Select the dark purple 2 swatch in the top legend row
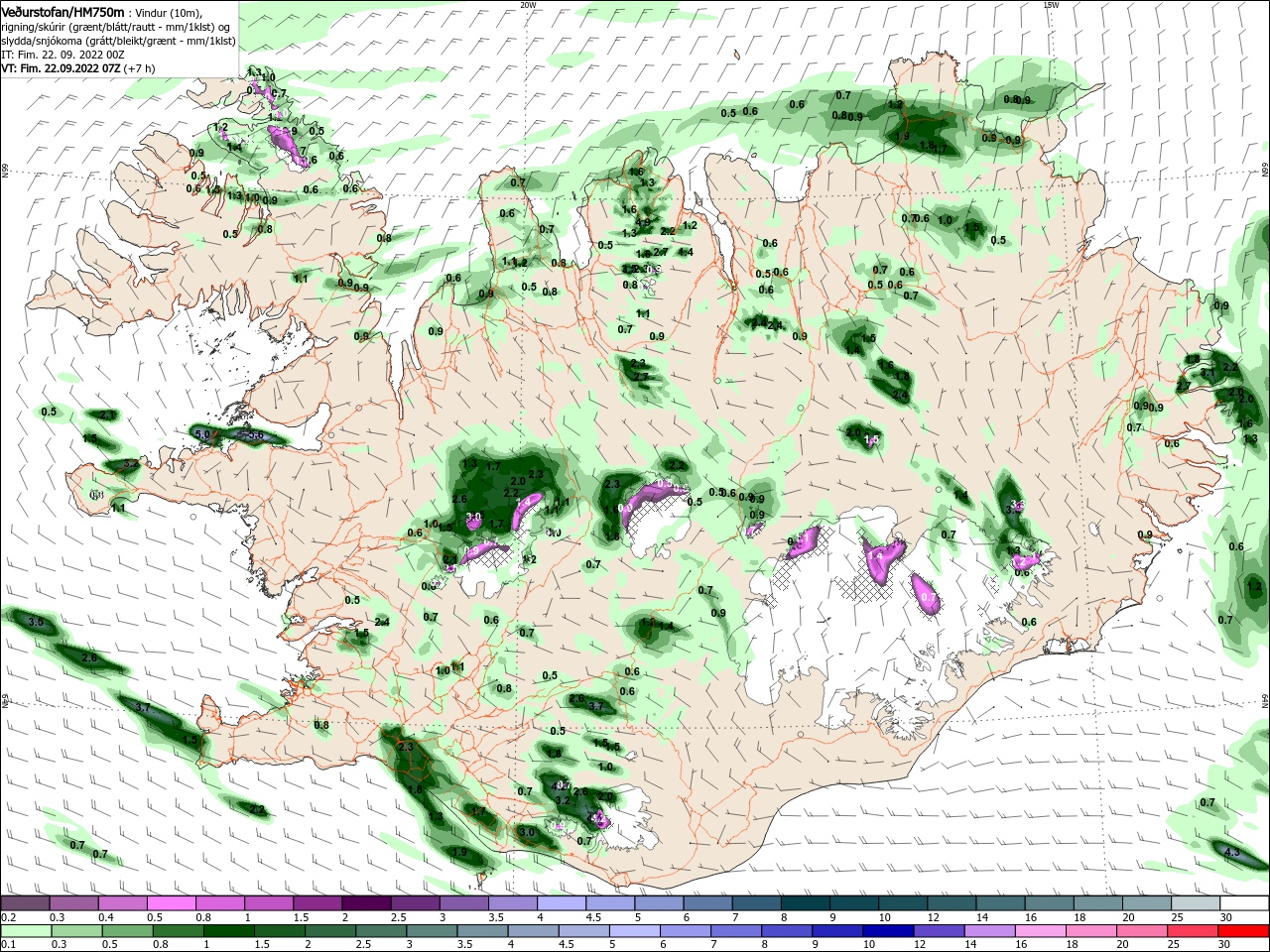 [366, 903]
